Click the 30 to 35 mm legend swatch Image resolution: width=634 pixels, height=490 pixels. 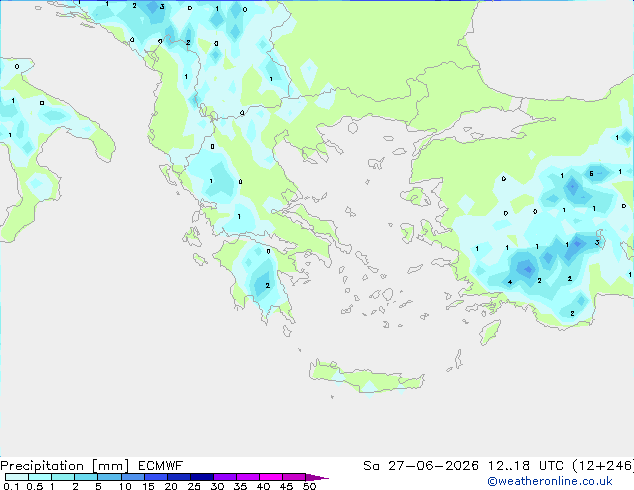point(225,477)
